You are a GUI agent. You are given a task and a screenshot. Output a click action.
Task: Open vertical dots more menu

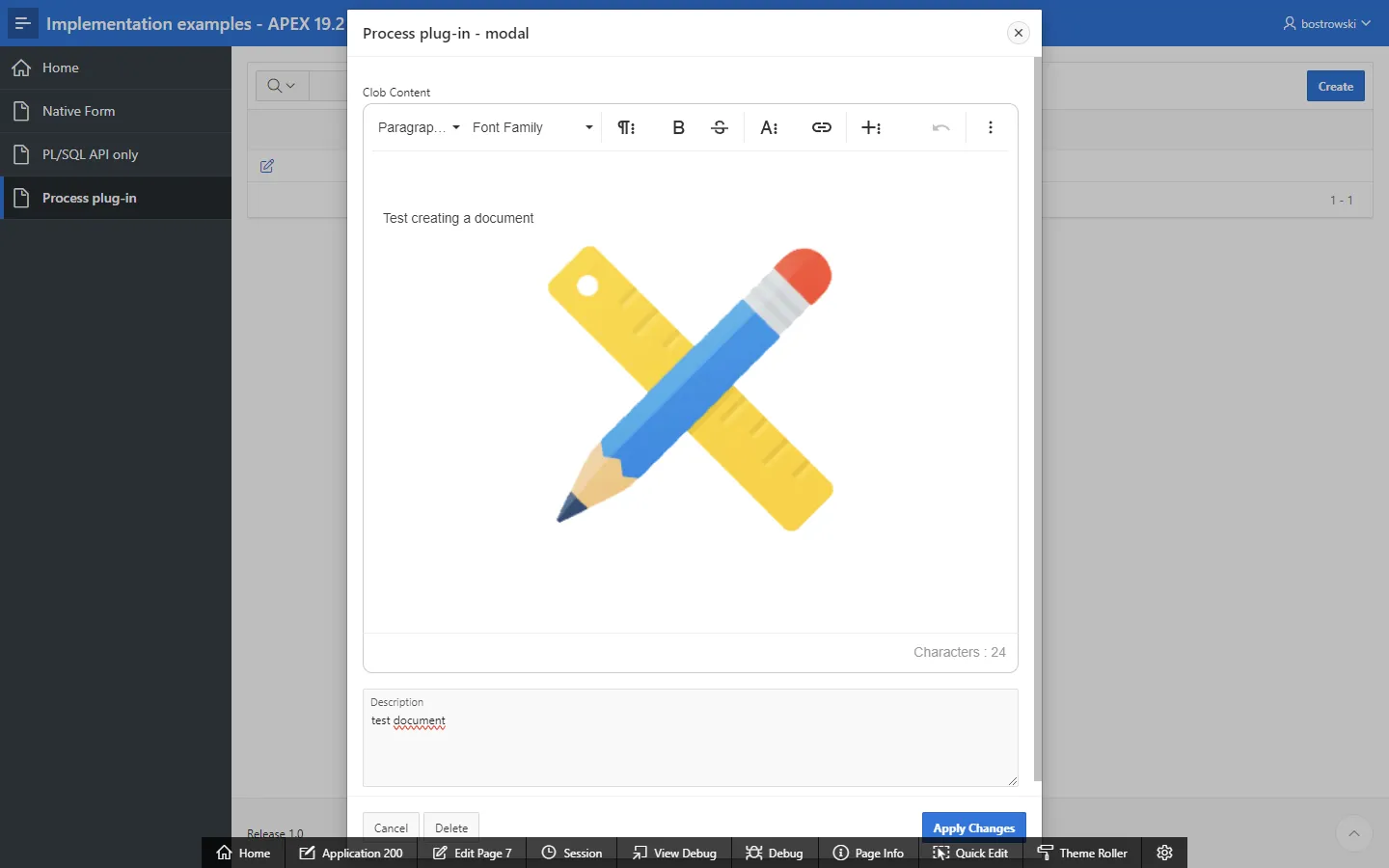991,127
